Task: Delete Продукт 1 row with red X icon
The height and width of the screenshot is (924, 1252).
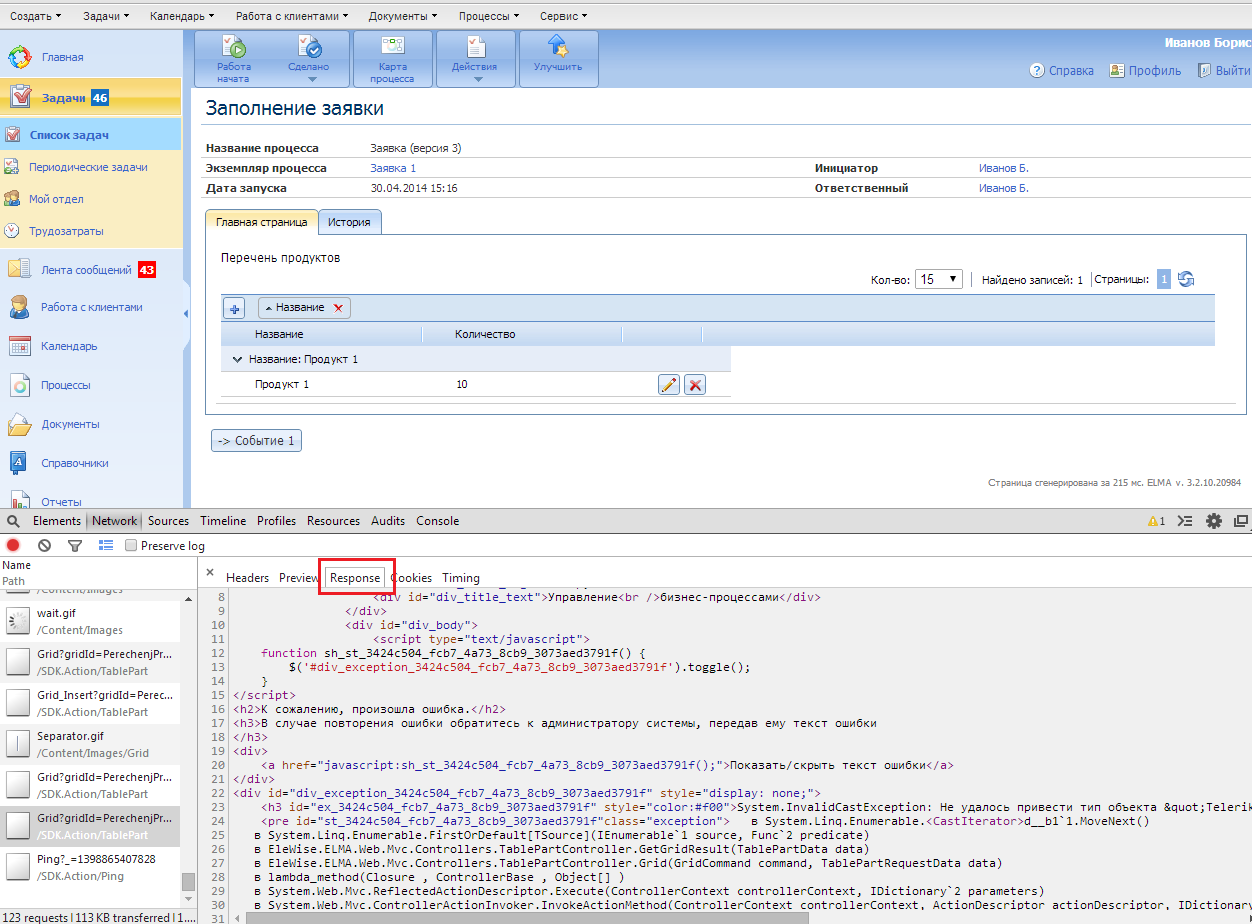Action: 695,385
